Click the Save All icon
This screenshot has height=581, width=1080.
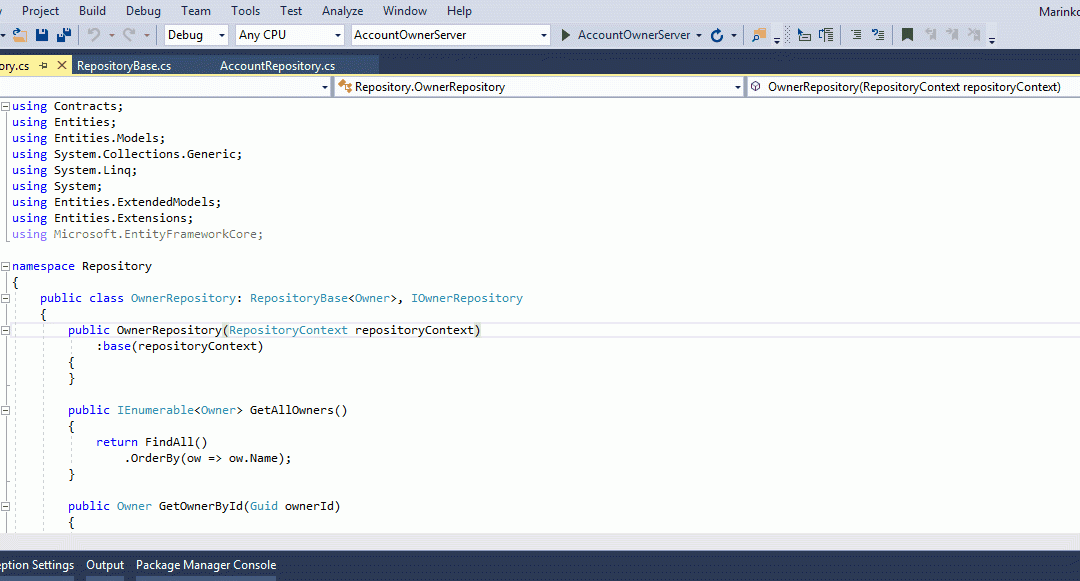pos(64,35)
